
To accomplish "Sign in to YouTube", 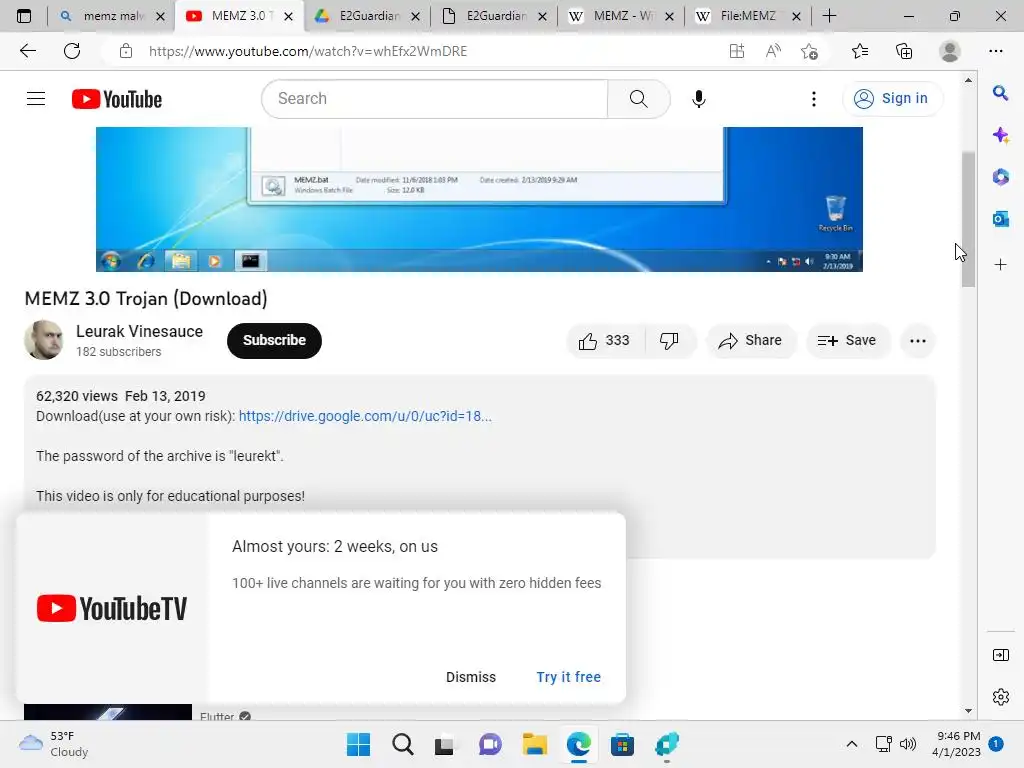I will [x=891, y=99].
